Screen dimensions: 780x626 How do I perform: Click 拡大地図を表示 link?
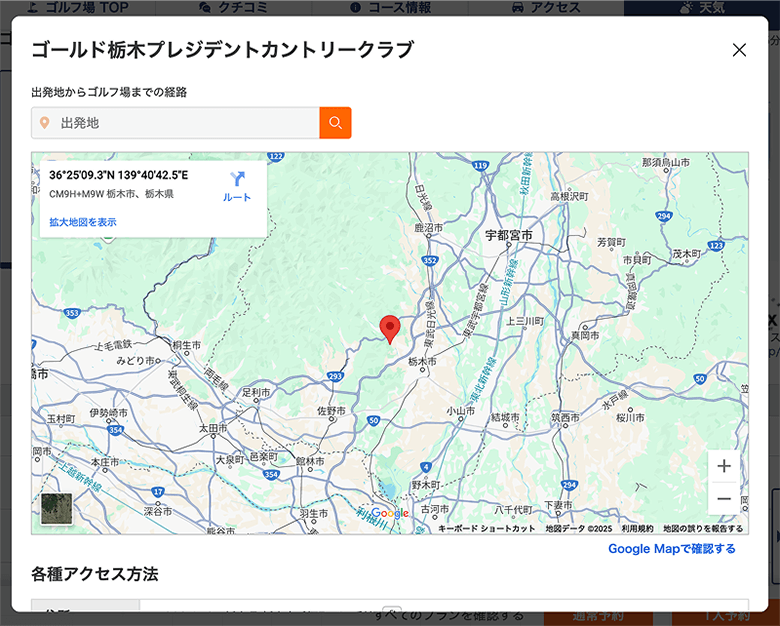point(83,222)
